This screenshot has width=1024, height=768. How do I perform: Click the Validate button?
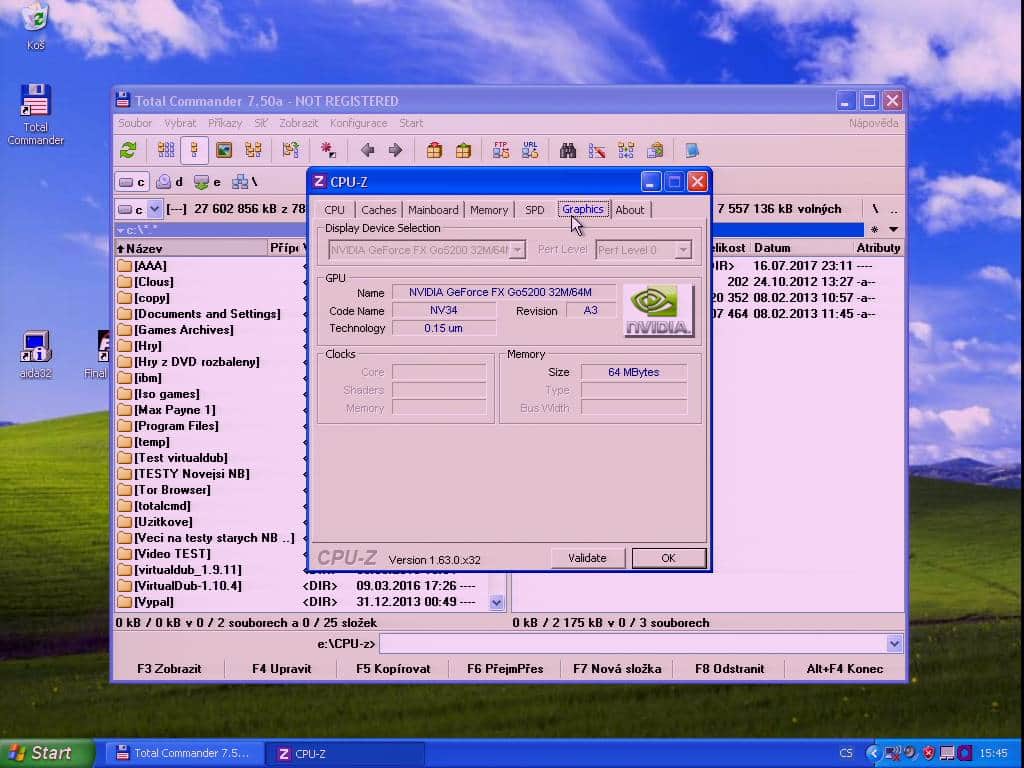point(587,558)
